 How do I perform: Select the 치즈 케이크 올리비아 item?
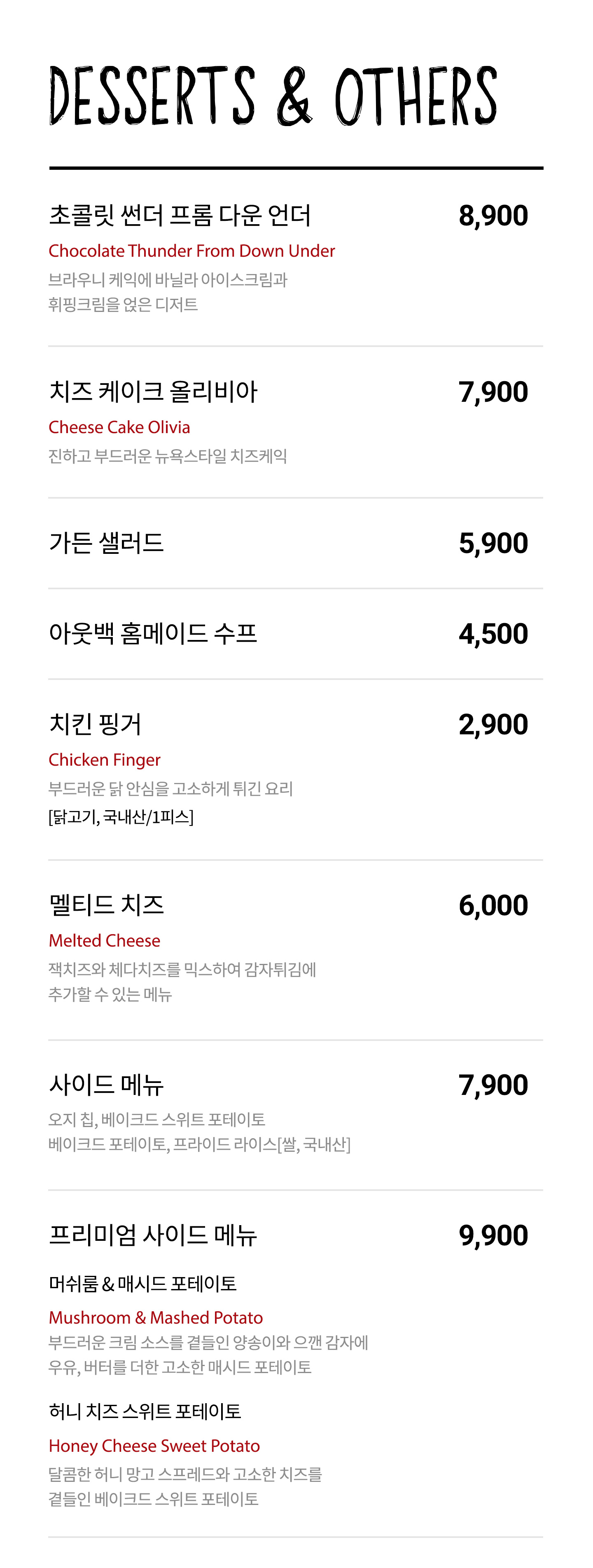point(153,391)
